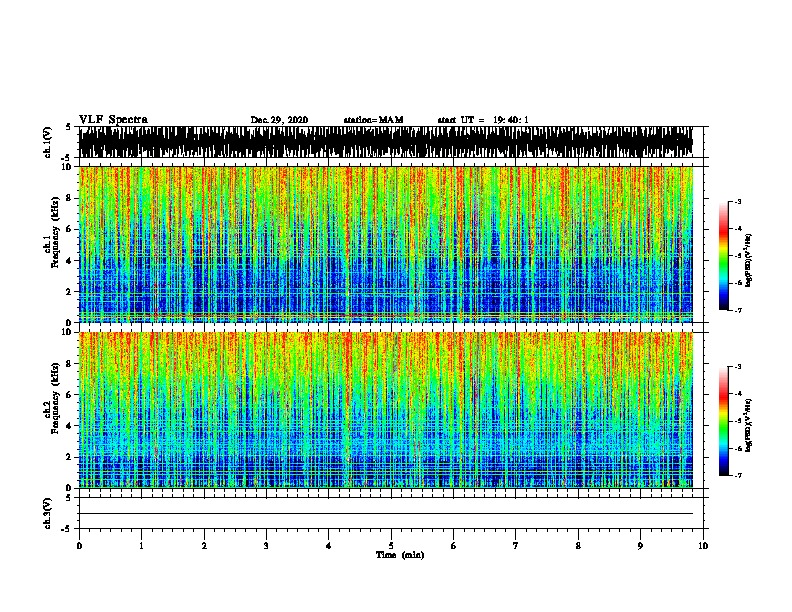The image size is (792, 612).
Task: Click inside the ch.1 (V) waveform panel
Action: coord(385,142)
